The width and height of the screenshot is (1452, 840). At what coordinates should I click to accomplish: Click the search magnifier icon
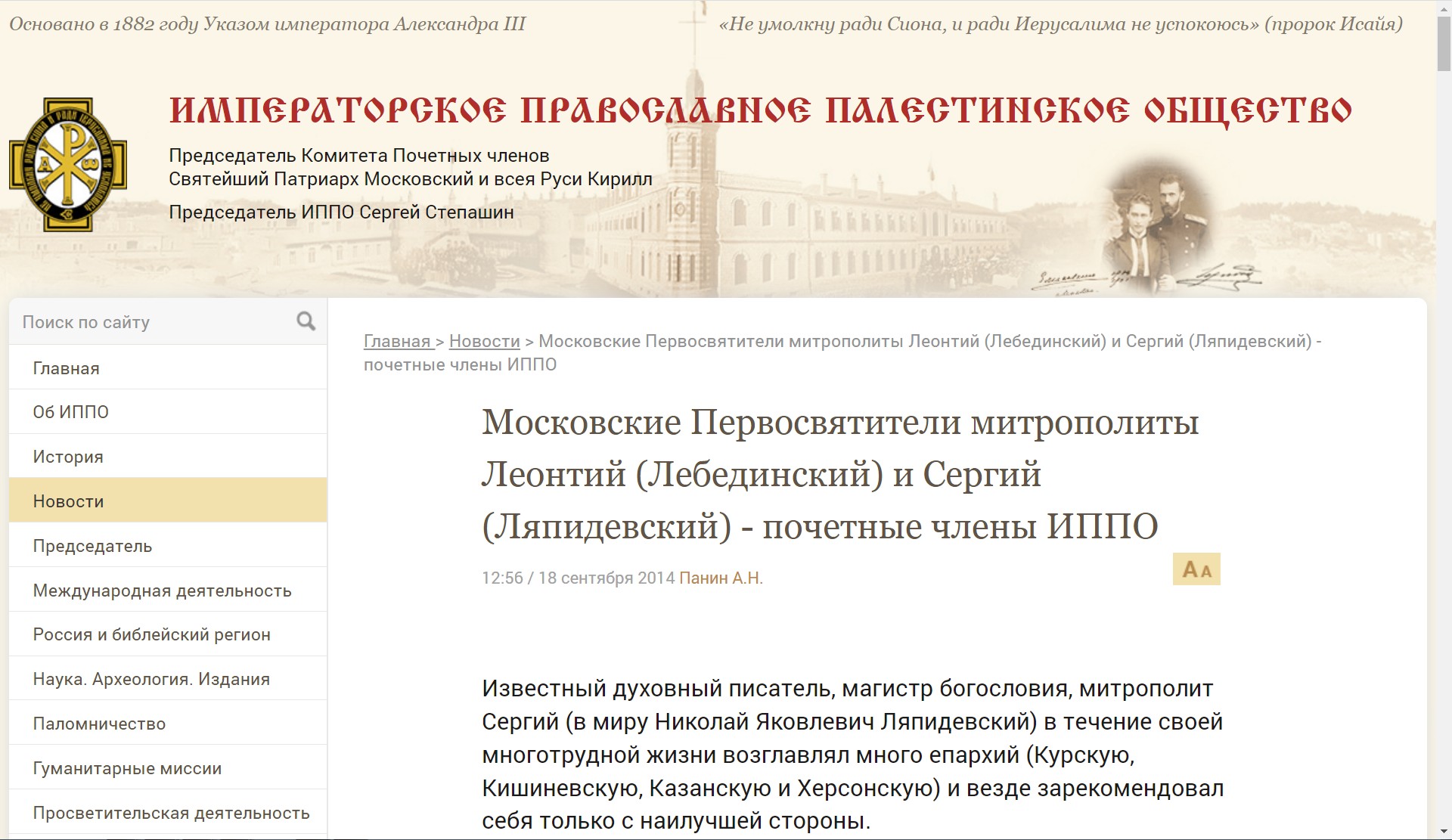click(306, 321)
